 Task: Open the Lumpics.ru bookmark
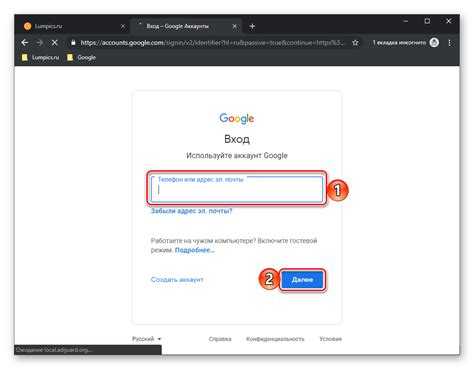(40, 58)
